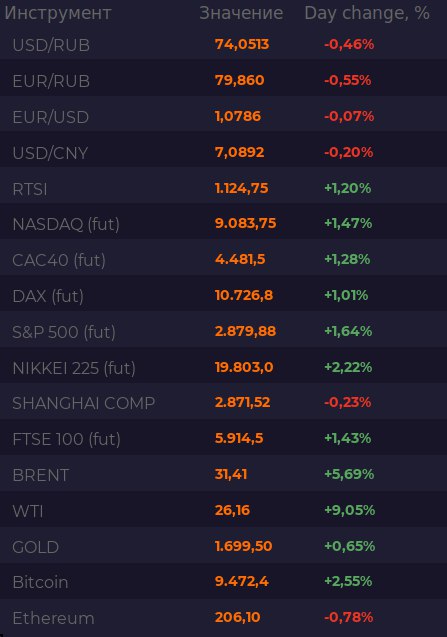Select the BRENT oil row
Image resolution: width=447 pixels, height=637 pixels.
pos(224,474)
